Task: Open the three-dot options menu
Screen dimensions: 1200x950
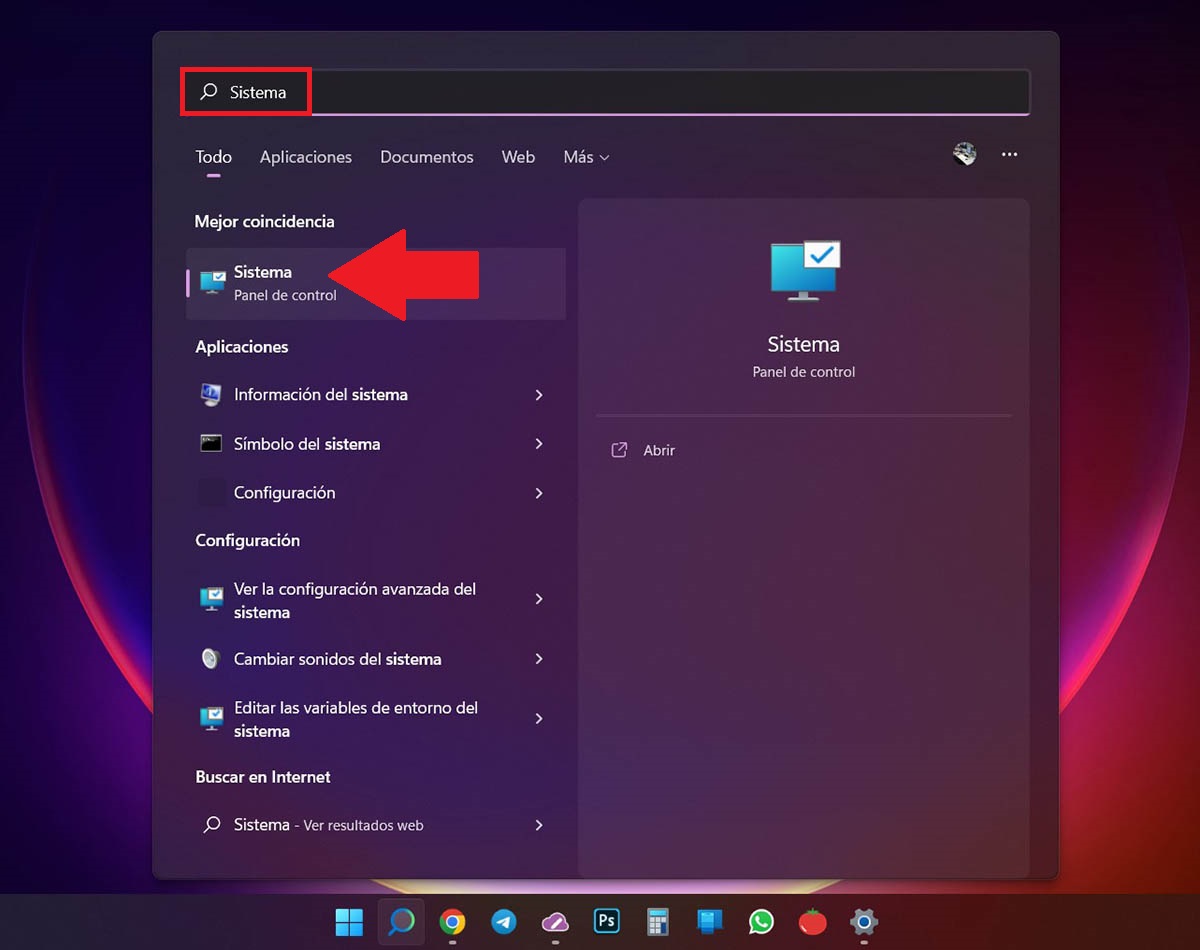Action: (1009, 154)
